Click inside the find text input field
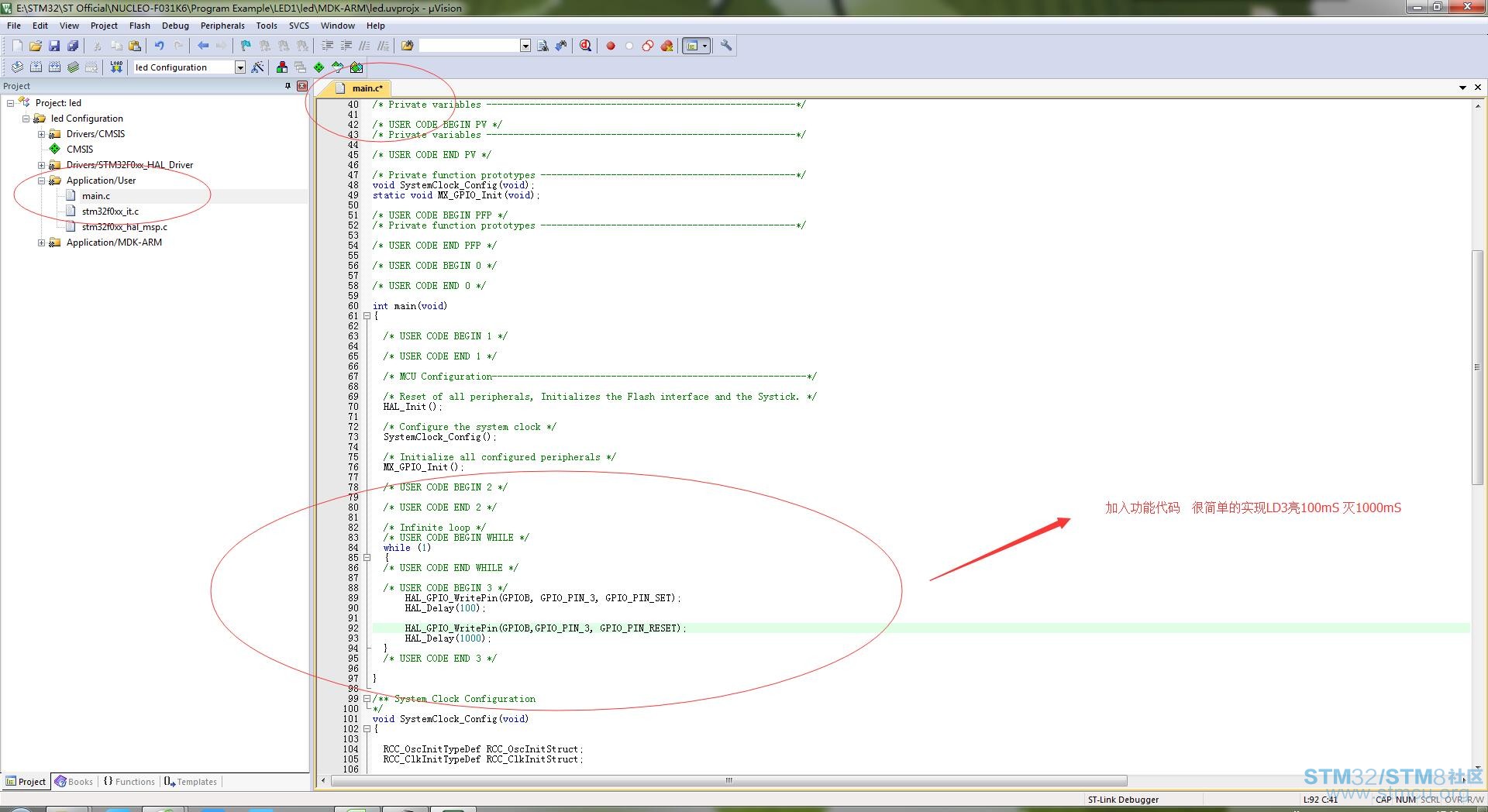This screenshot has height=812, width=1488. click(x=469, y=46)
